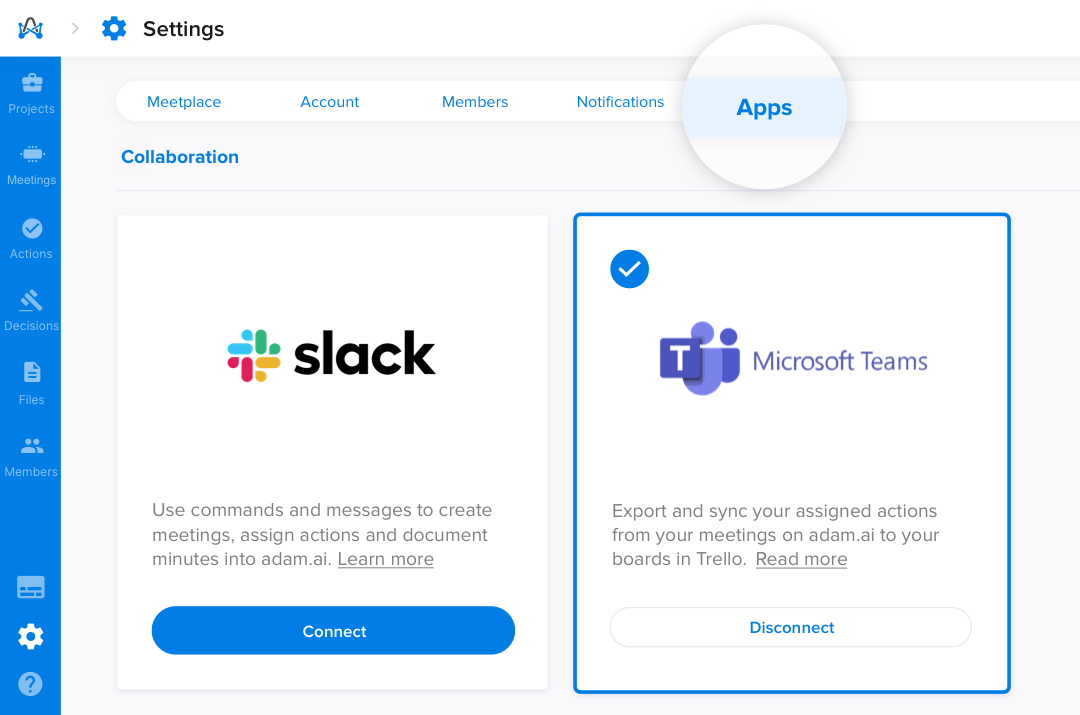Click Disconnect for Microsoft Teams
This screenshot has height=715, width=1080.
tap(791, 627)
